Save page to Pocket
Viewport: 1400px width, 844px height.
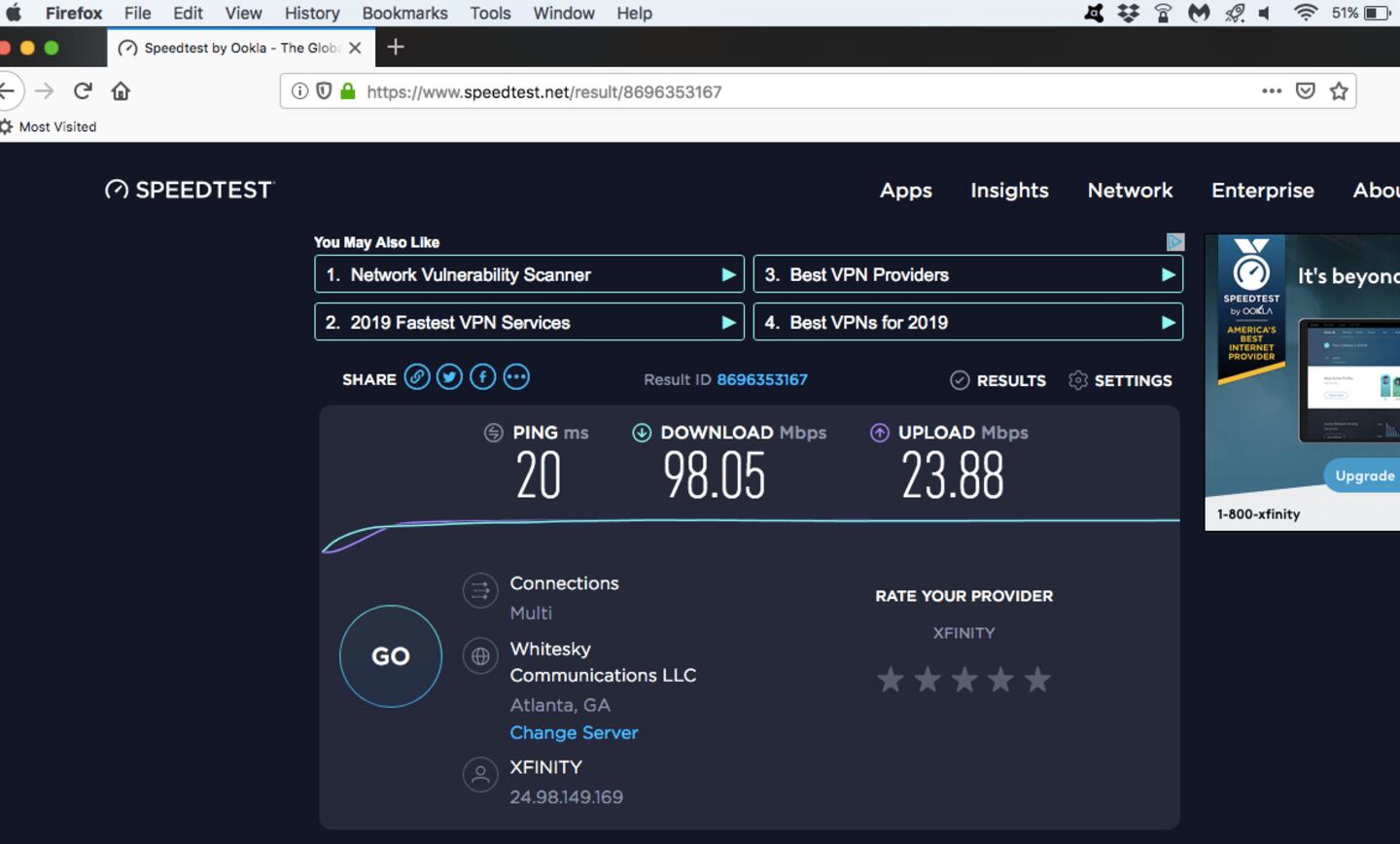click(1306, 91)
